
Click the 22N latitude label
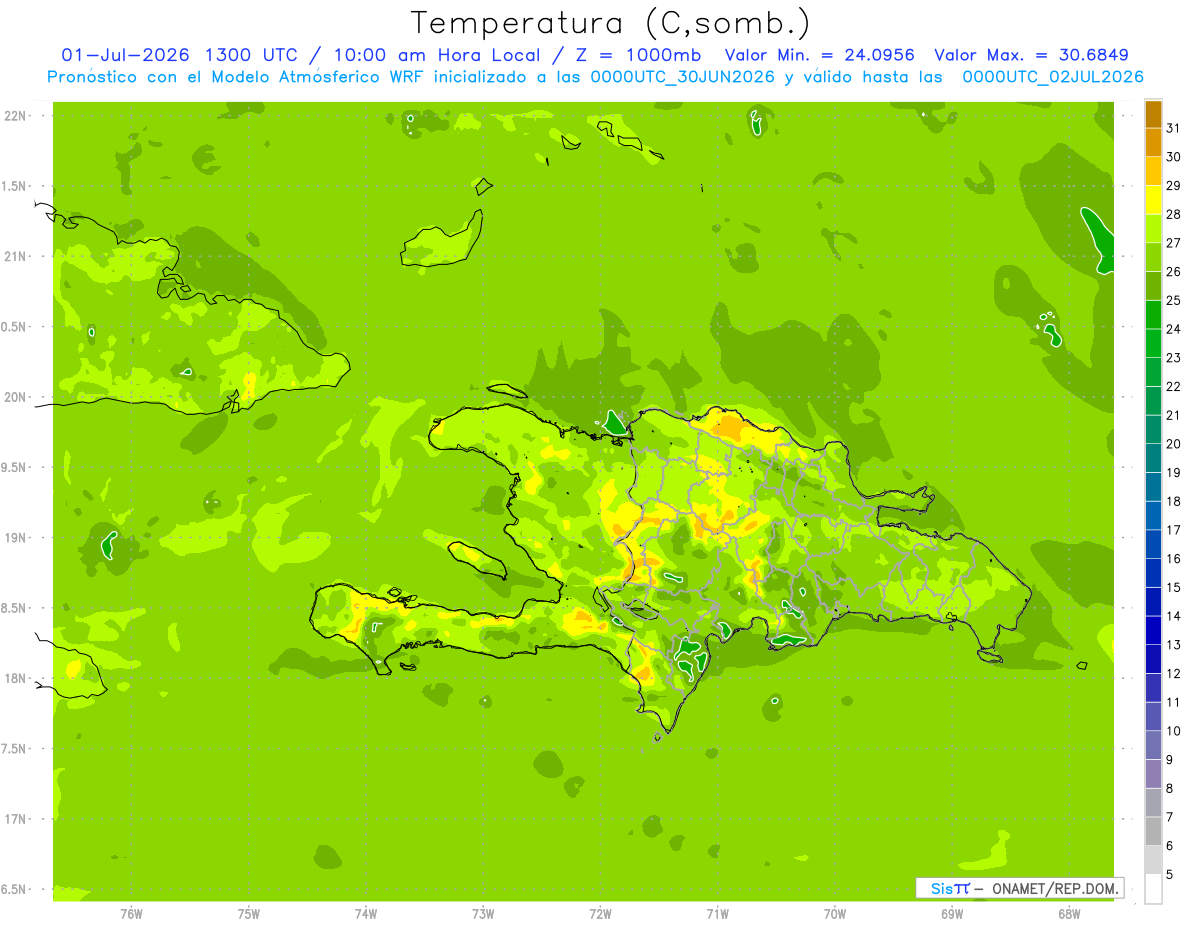pos(15,116)
